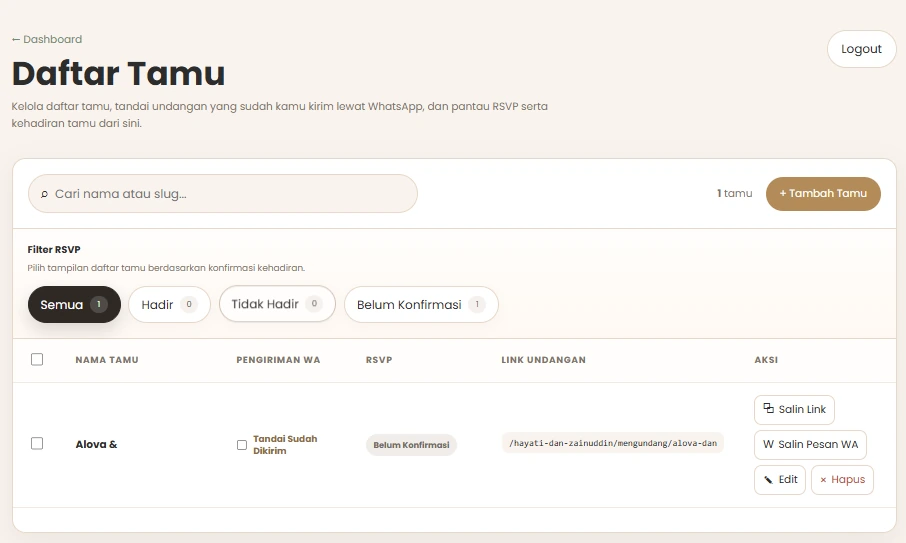906x543 pixels.
Task: Filter guests by Tidak Hadir
Action: point(277,304)
